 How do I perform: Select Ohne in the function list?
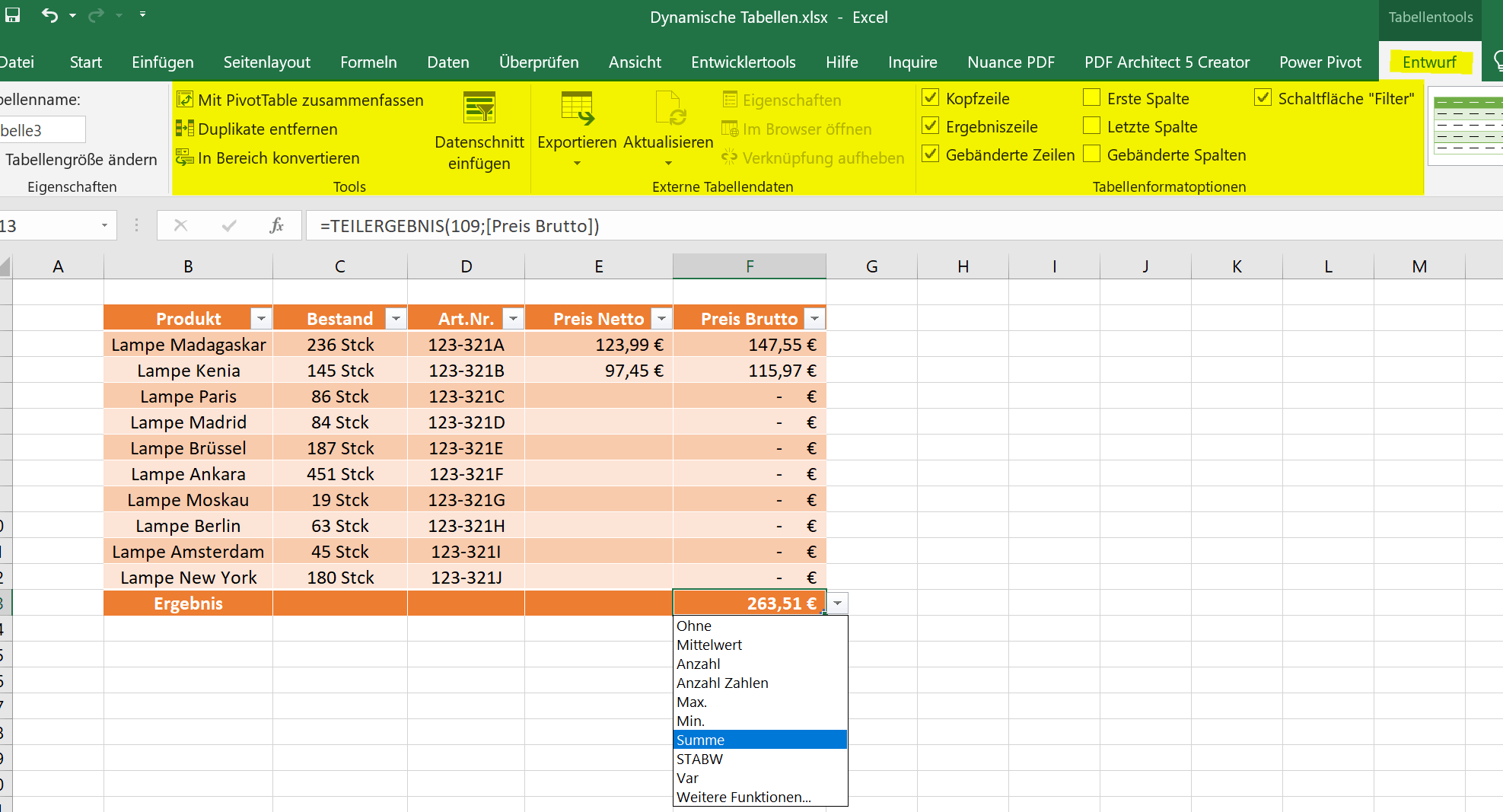[x=760, y=626]
